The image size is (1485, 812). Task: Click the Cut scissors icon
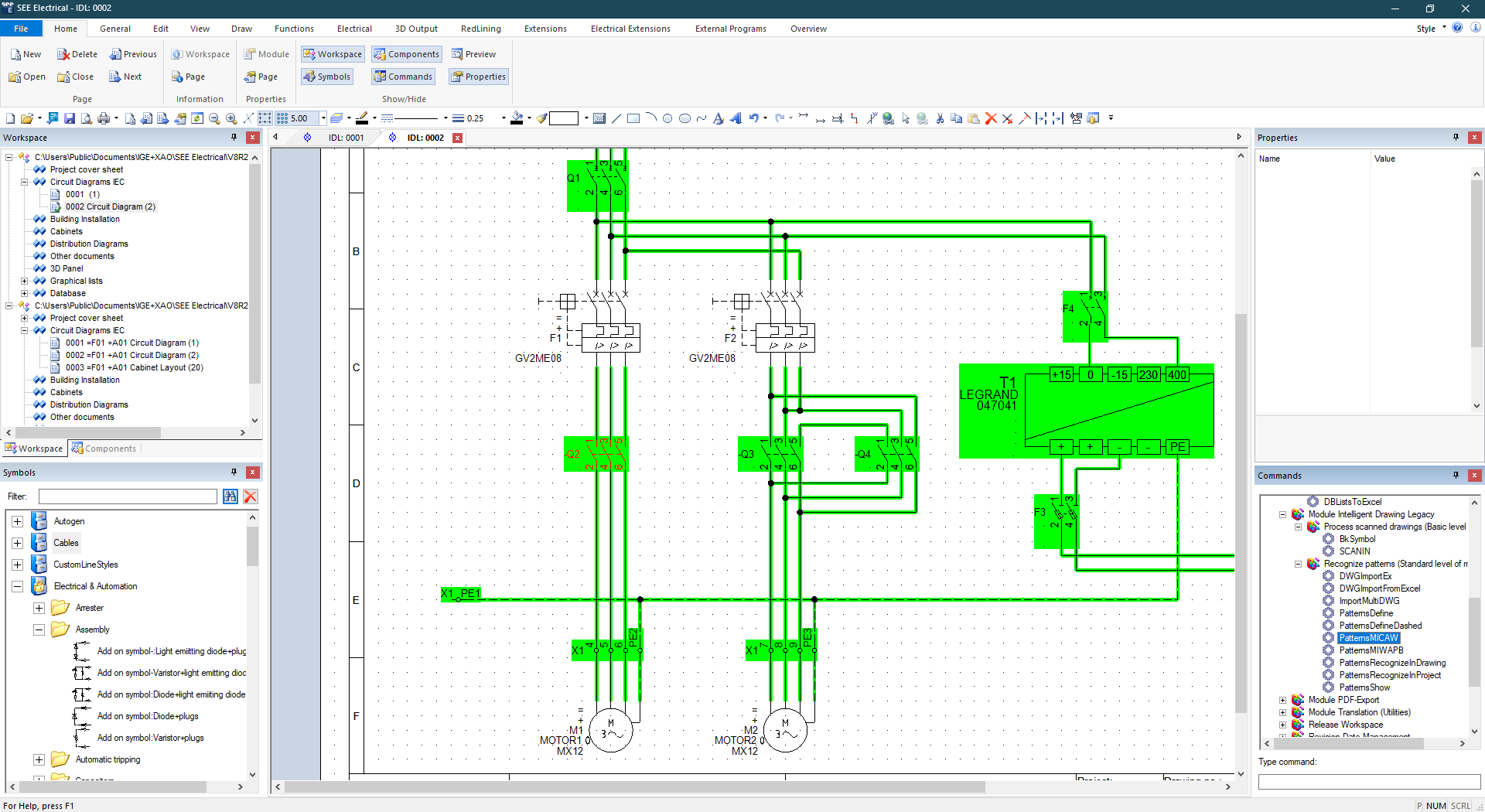tap(940, 118)
